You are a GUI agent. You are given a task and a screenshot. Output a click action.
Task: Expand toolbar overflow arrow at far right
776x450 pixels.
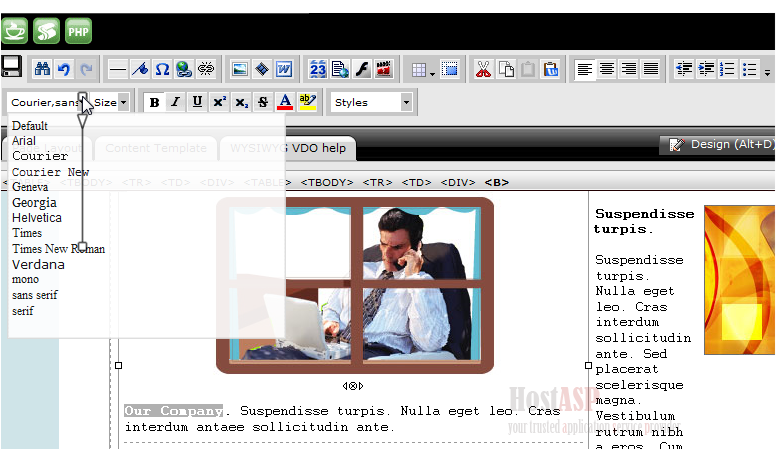point(767,73)
